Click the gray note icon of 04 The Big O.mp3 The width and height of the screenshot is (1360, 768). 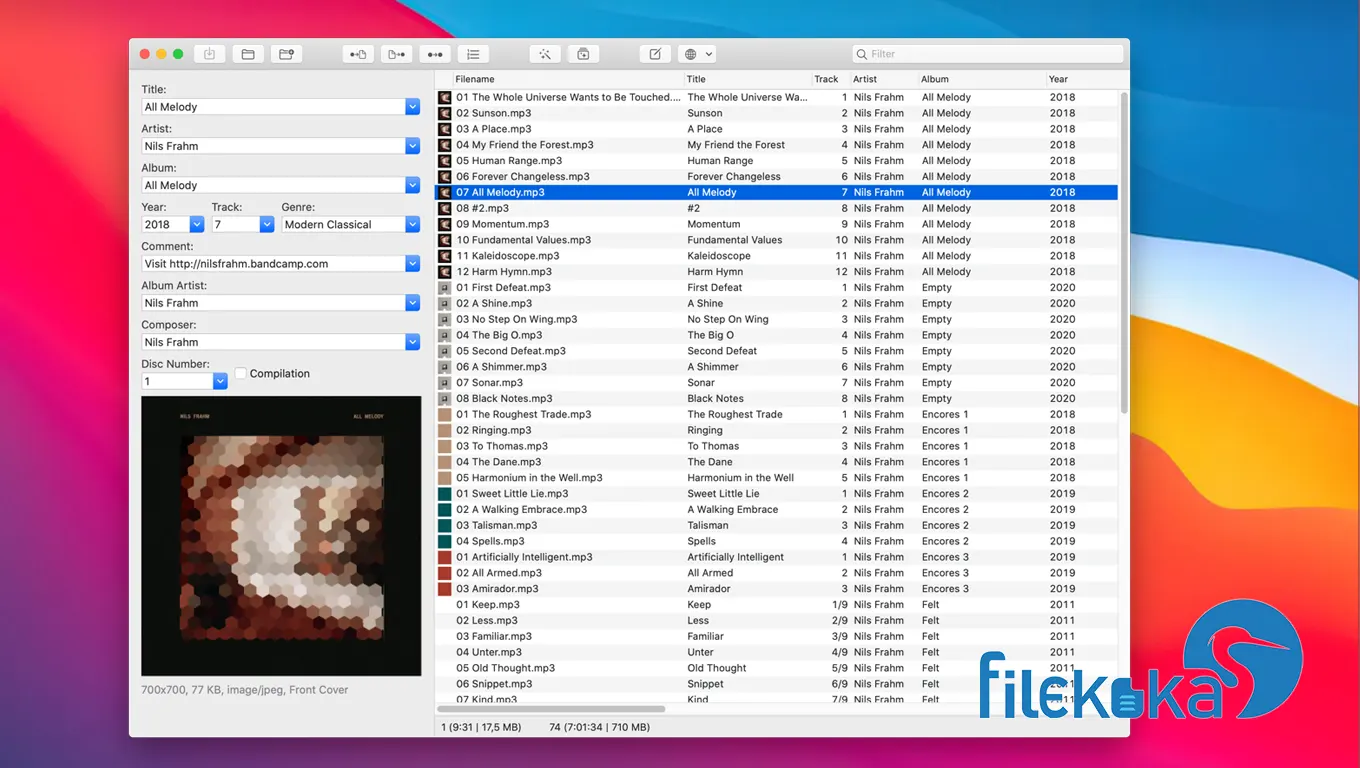445,335
